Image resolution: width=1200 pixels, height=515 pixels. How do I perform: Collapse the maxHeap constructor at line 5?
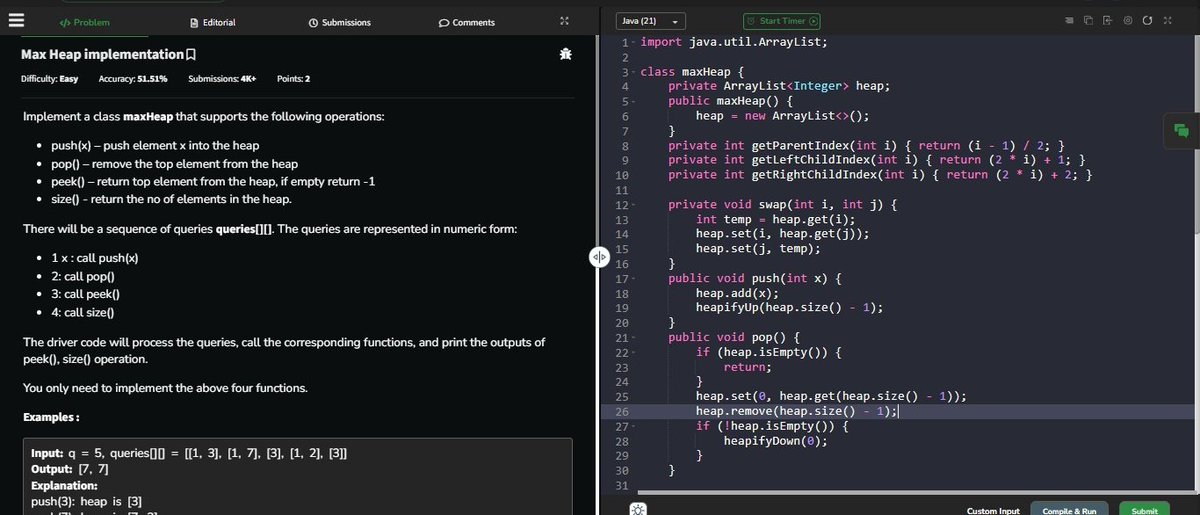pos(634,102)
